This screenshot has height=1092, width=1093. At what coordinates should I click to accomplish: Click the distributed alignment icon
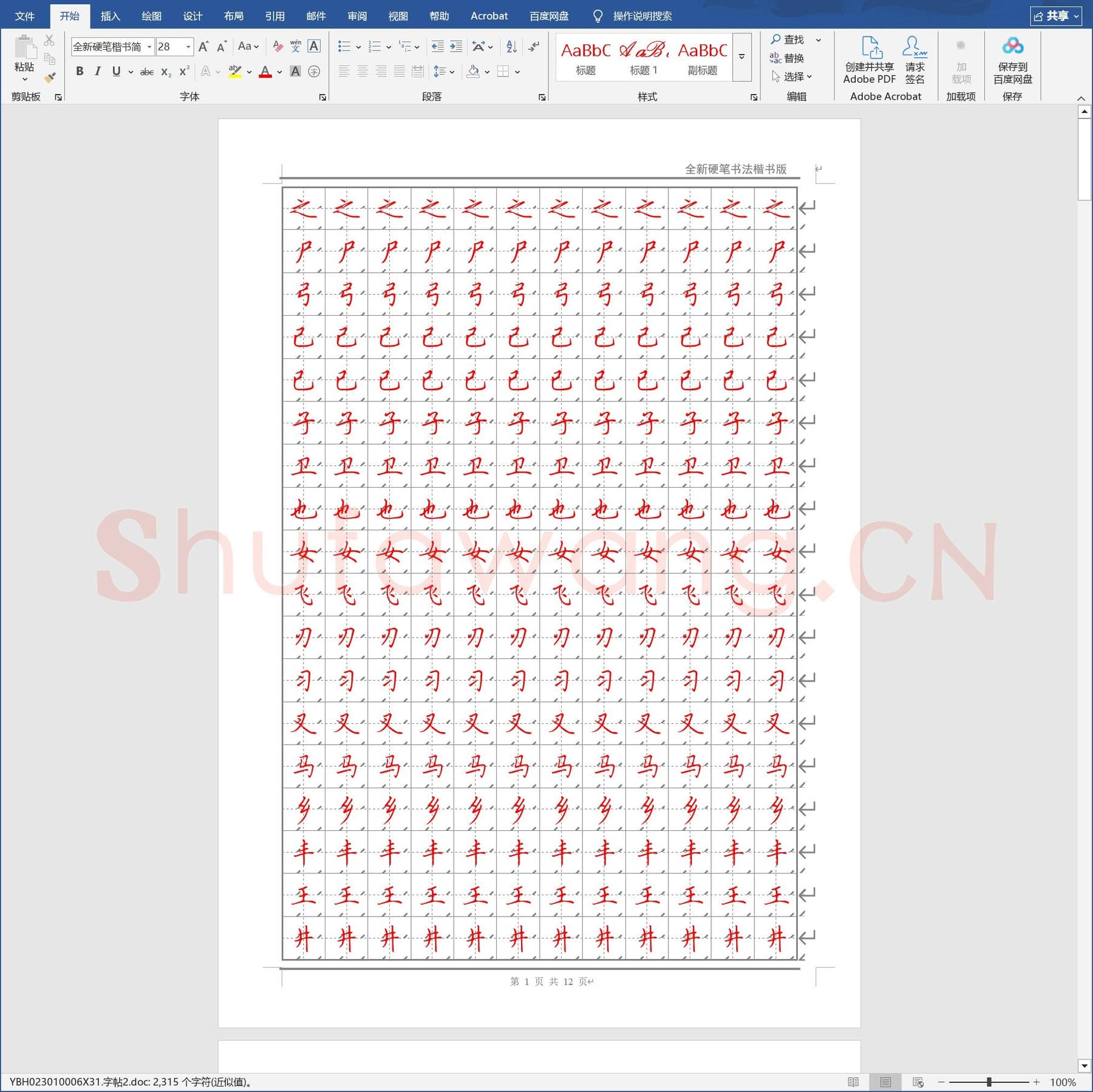pos(418,72)
